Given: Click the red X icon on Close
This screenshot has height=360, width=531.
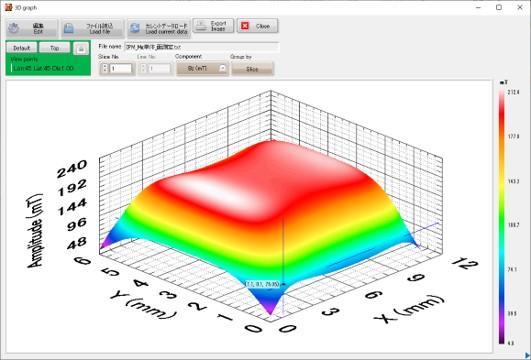Looking at the screenshot, I should [x=245, y=26].
